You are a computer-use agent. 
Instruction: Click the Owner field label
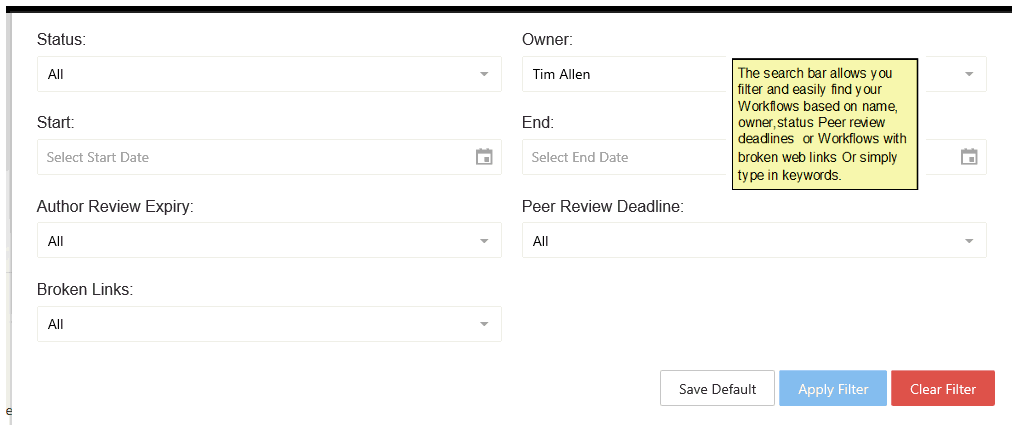click(547, 40)
